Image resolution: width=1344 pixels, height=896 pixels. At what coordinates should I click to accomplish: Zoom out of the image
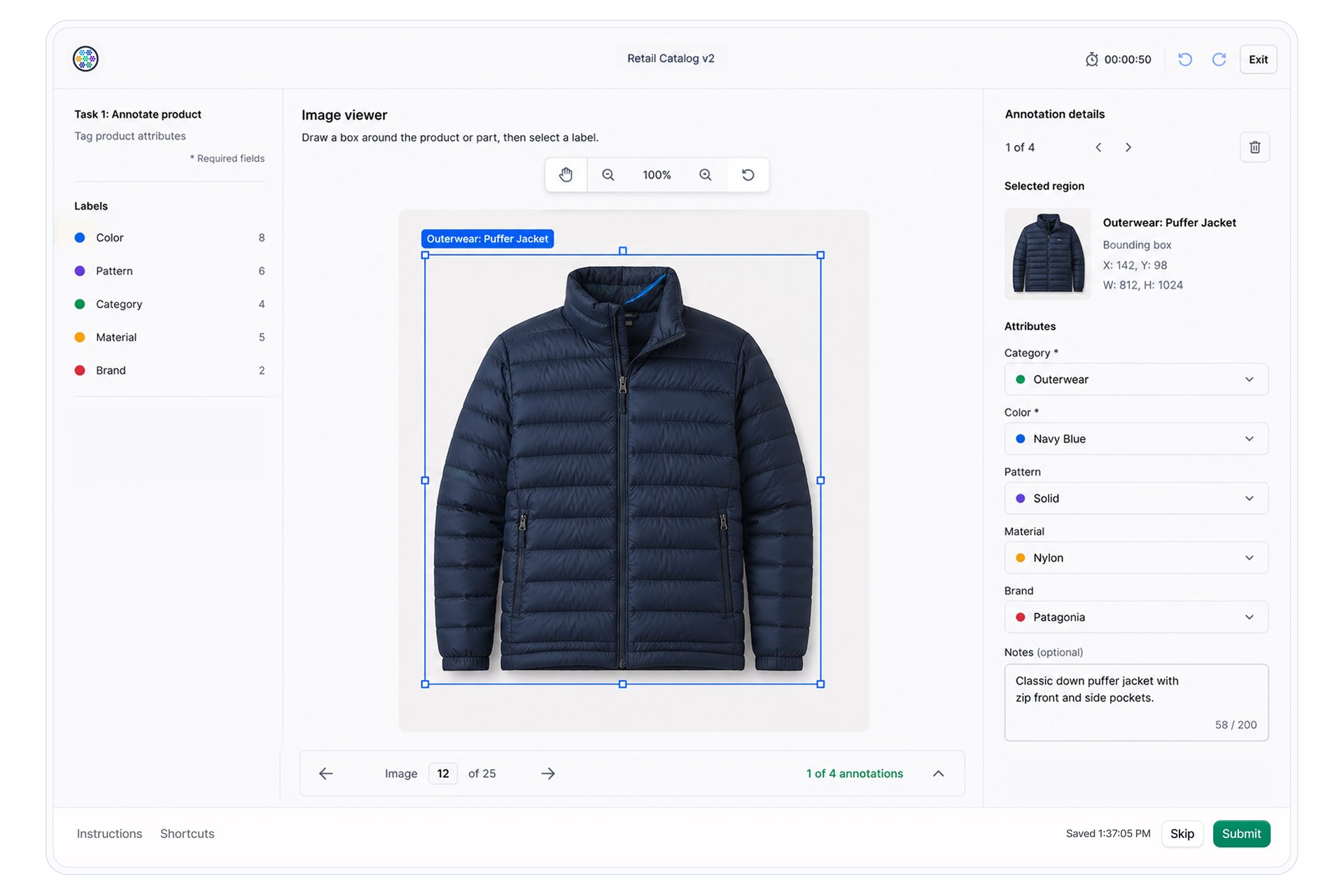(608, 175)
